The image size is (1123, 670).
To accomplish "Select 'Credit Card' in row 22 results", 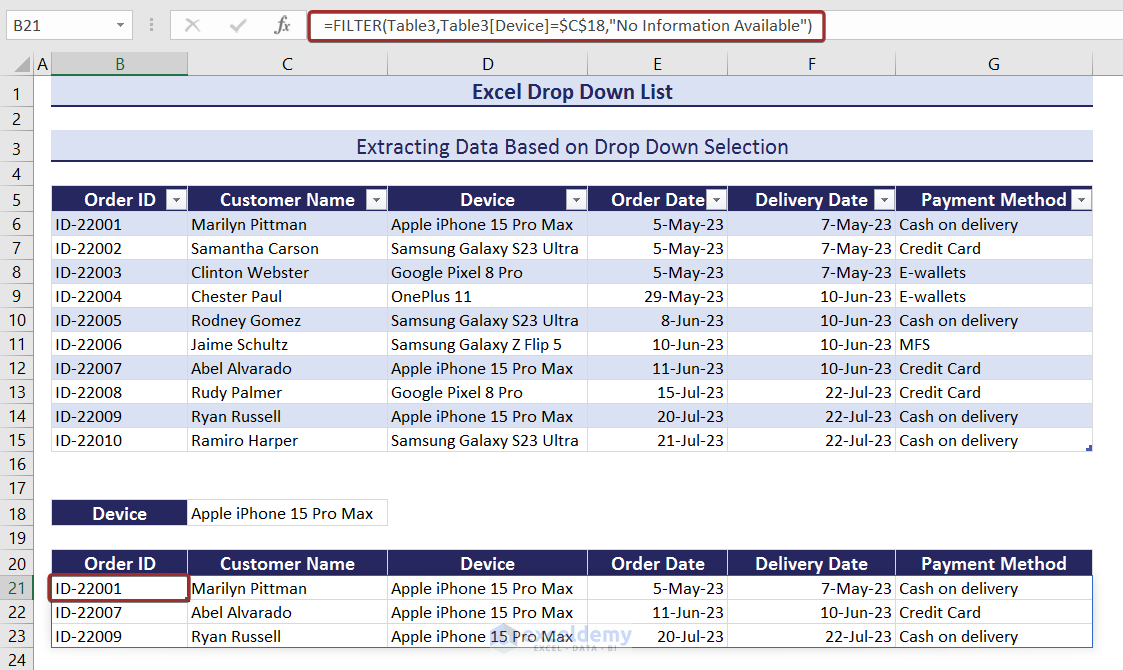I will pyautogui.click(x=994, y=613).
